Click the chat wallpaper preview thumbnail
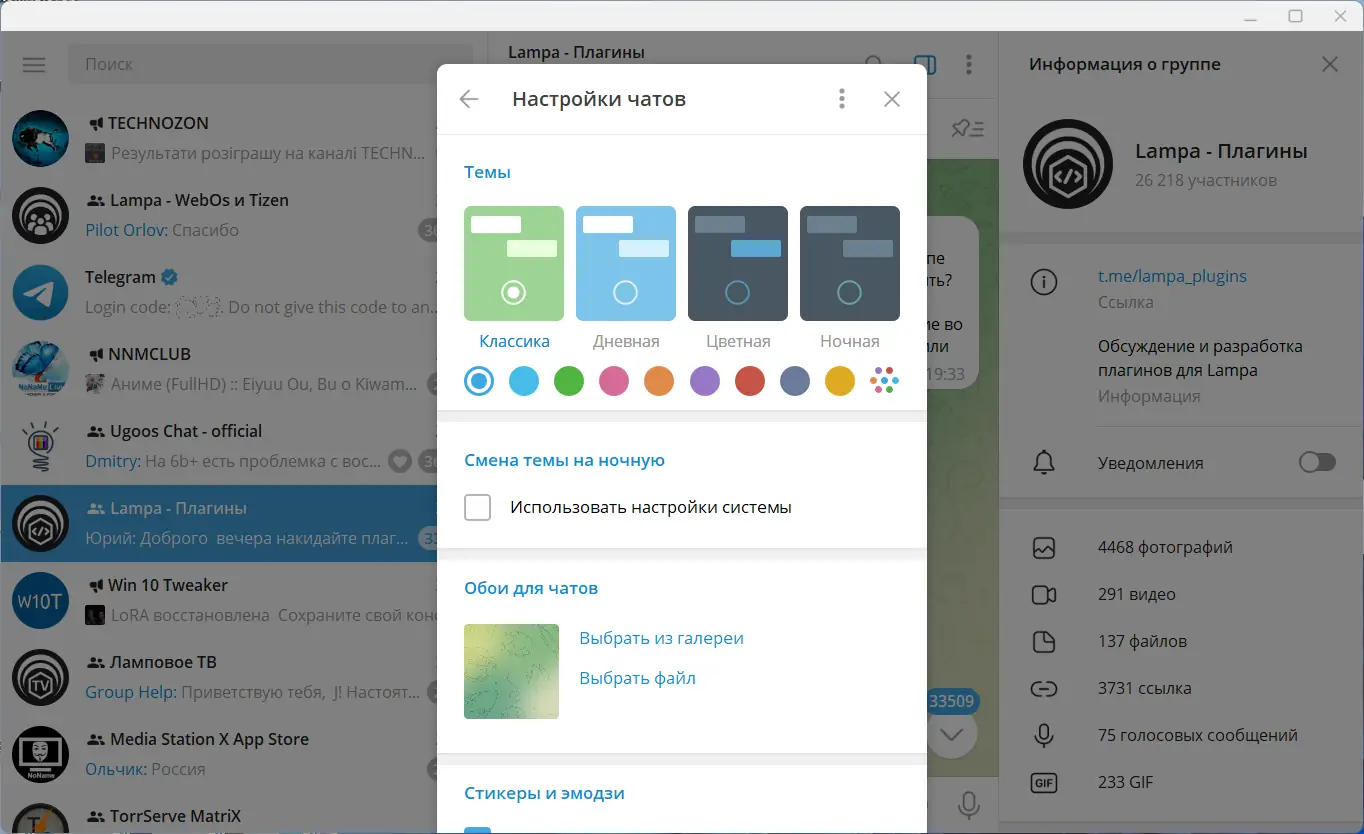Viewport: 1364px width, 834px height. (511, 671)
